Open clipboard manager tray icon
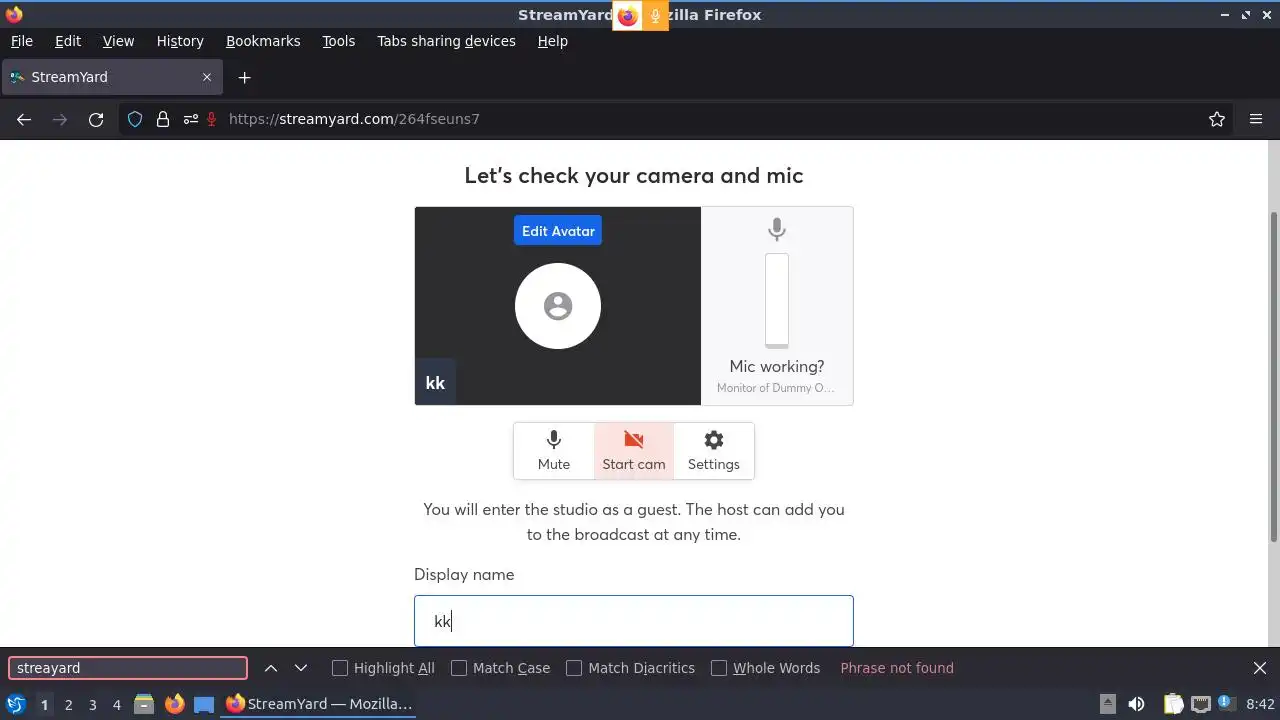 point(1173,704)
